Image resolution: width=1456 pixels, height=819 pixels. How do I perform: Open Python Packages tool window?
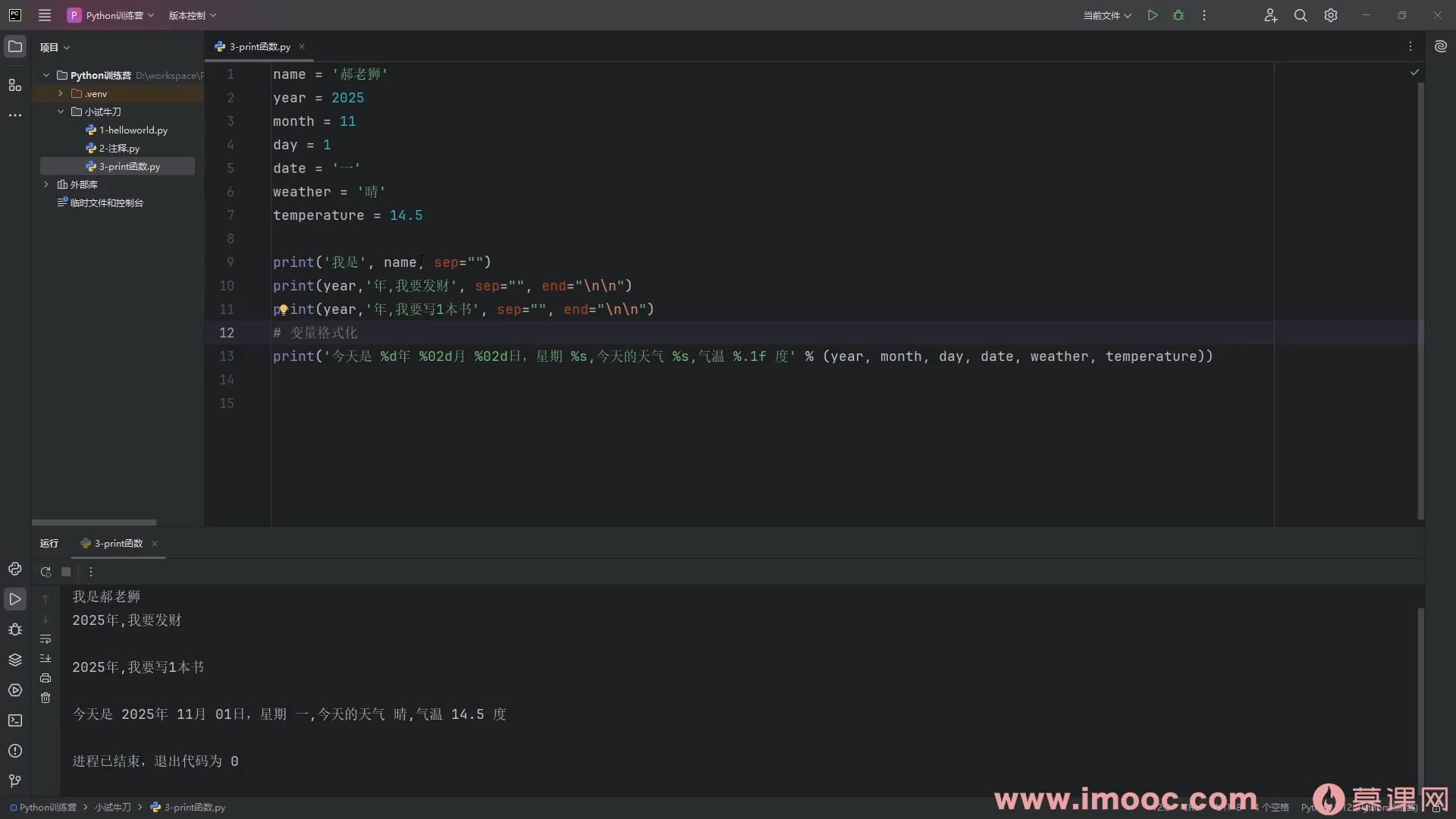point(15,660)
